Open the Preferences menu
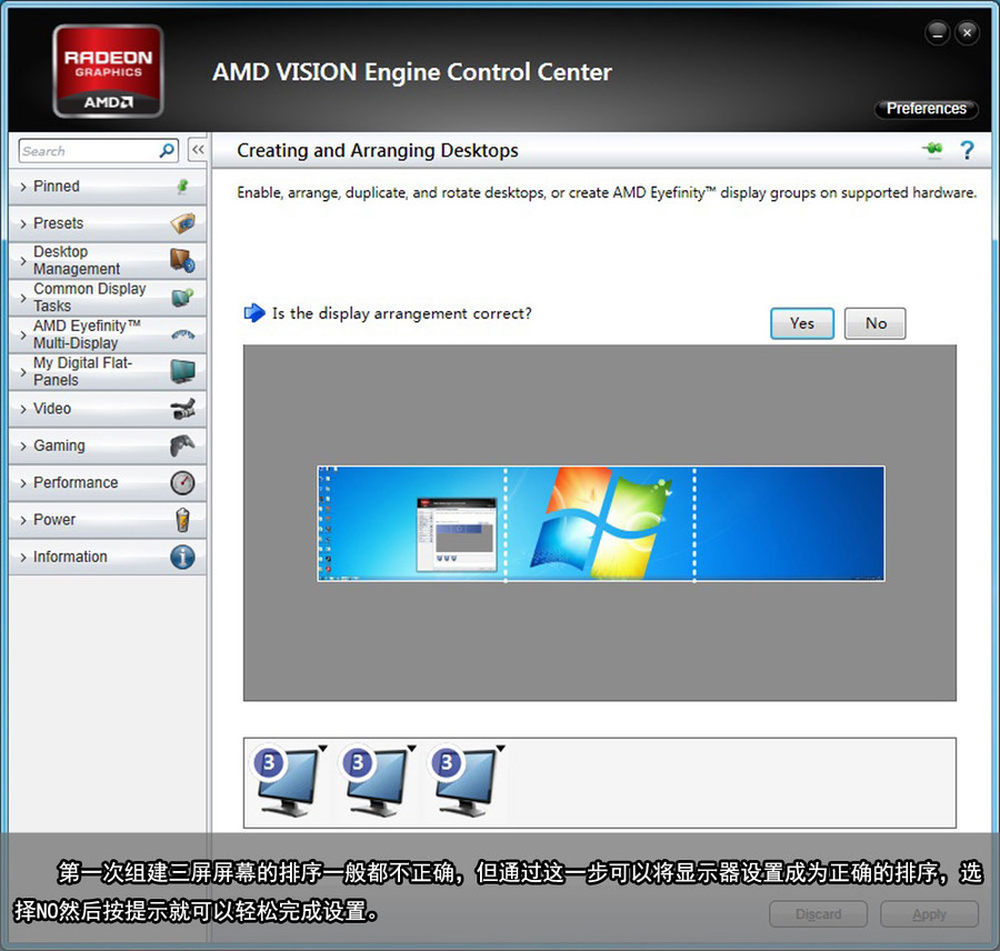1000x951 pixels. pyautogui.click(x=926, y=108)
